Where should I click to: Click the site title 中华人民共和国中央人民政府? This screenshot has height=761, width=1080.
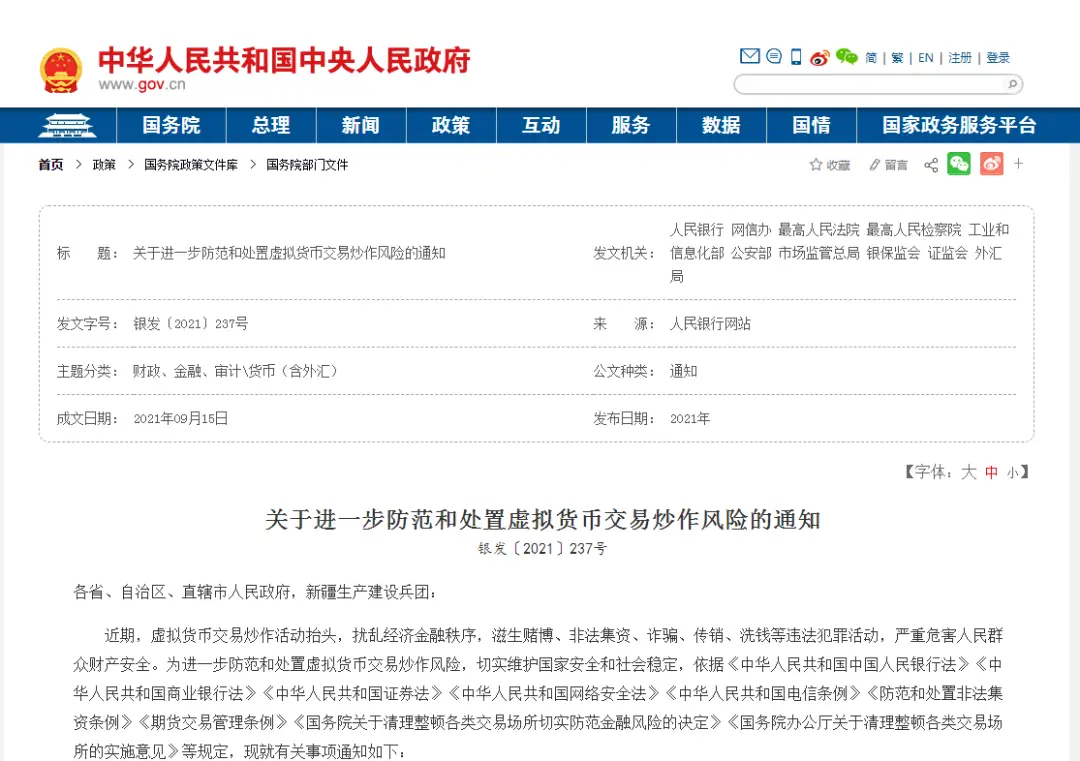(x=284, y=61)
